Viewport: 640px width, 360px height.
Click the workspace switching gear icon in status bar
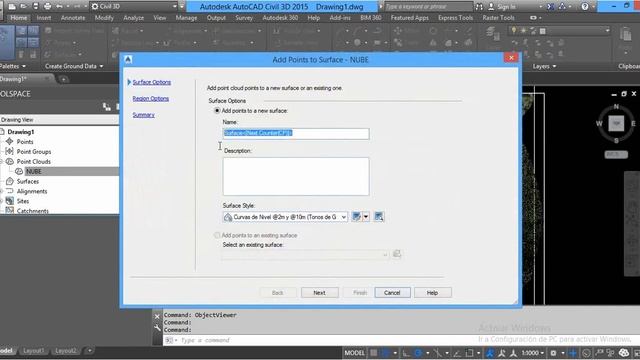(553, 353)
